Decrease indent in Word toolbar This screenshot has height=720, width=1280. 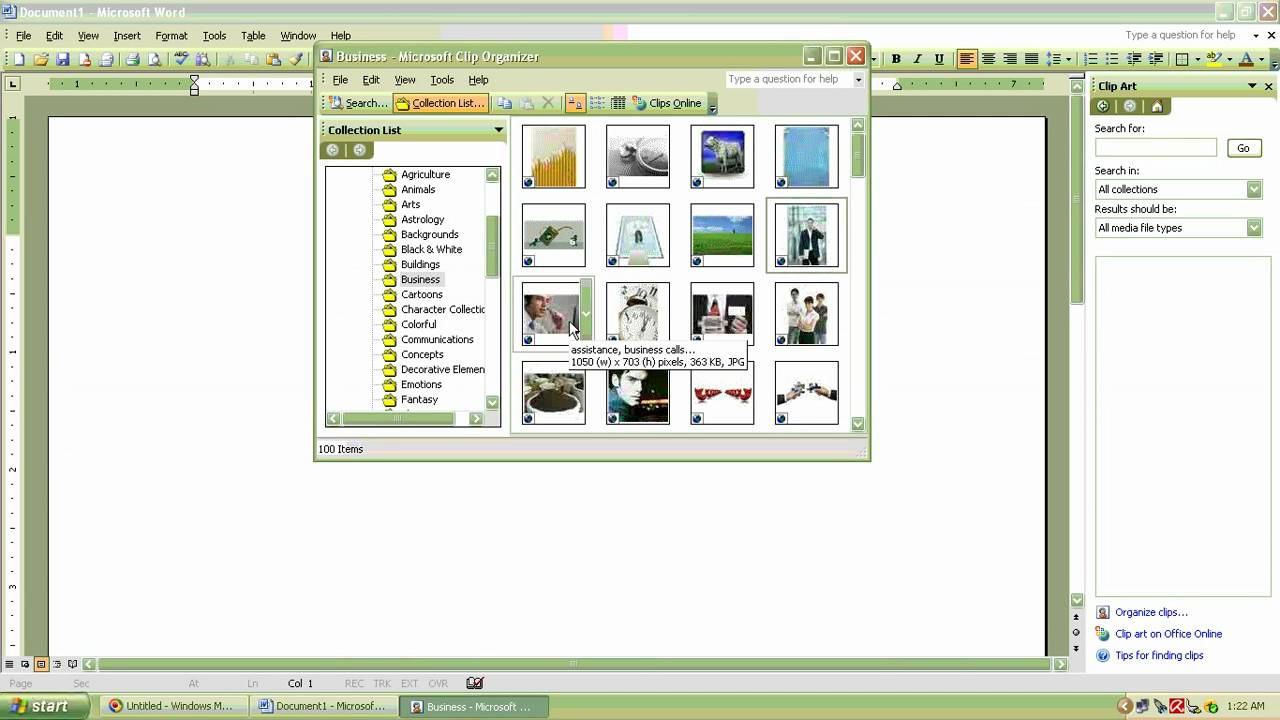pyautogui.click(x=1134, y=59)
